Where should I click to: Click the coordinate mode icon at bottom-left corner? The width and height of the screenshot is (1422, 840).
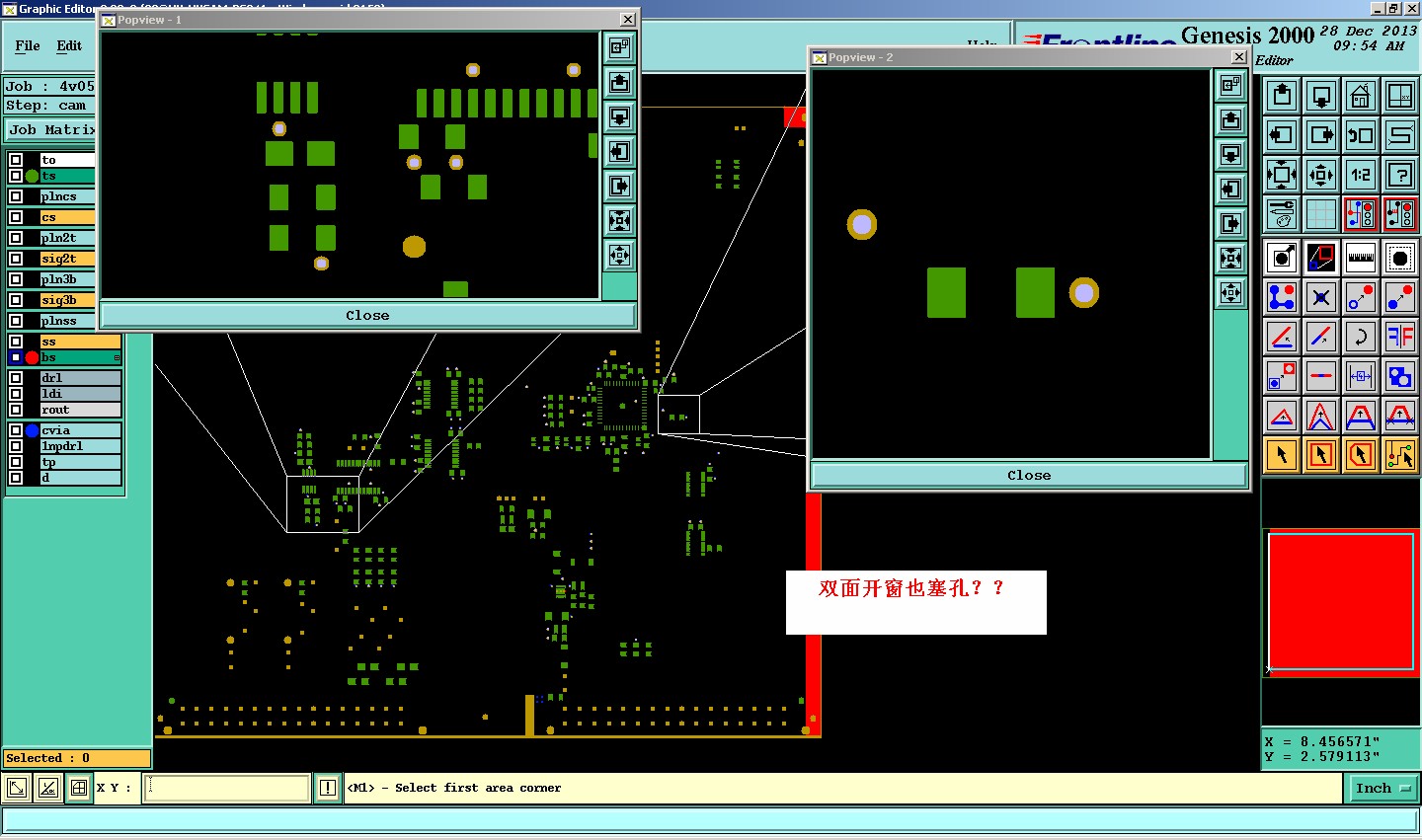(17, 788)
